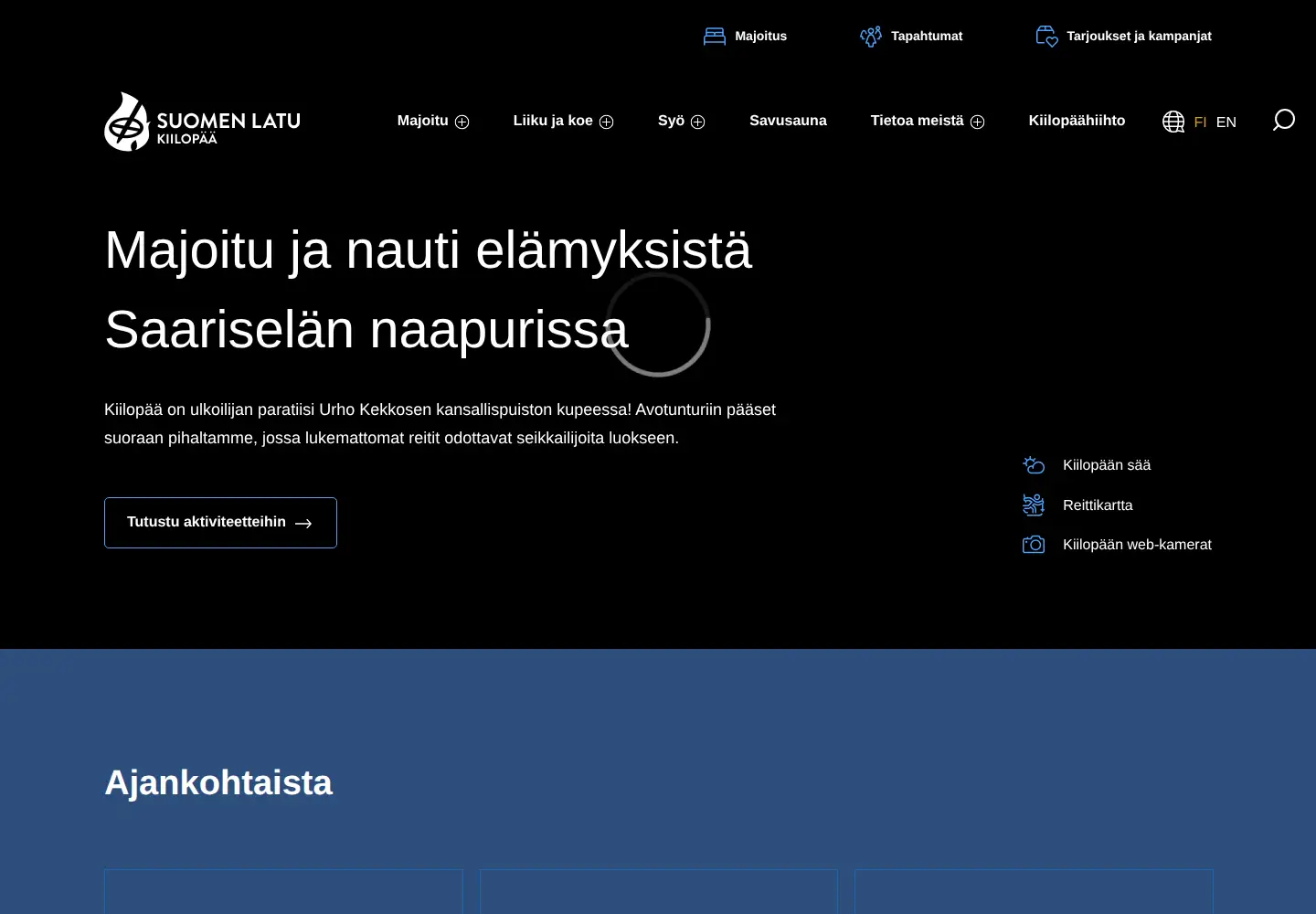Click the Suomen Latu Kiilopää logo

(203, 122)
